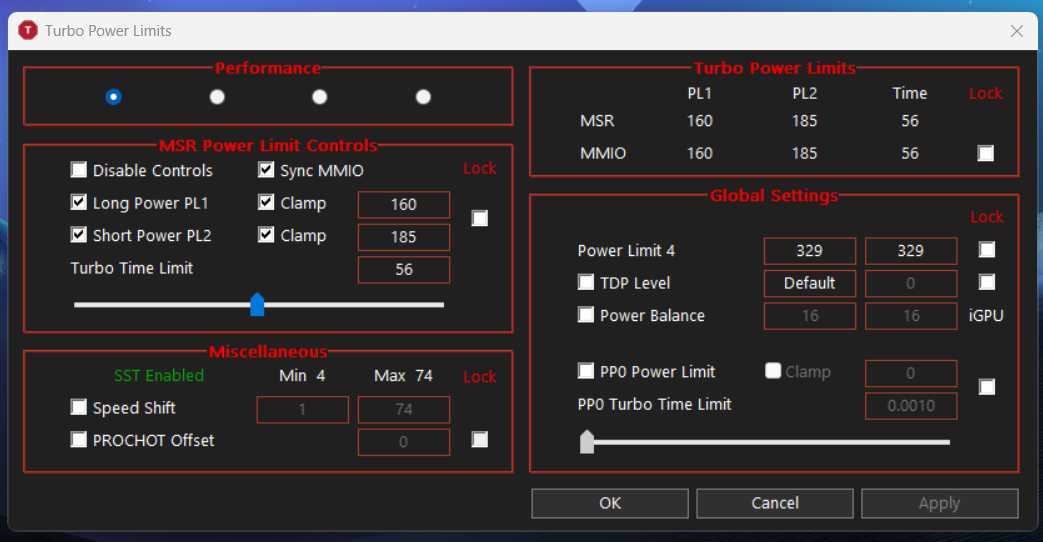1043x542 pixels.
Task: Check the PROCHOT Offset option
Action: tap(79, 440)
